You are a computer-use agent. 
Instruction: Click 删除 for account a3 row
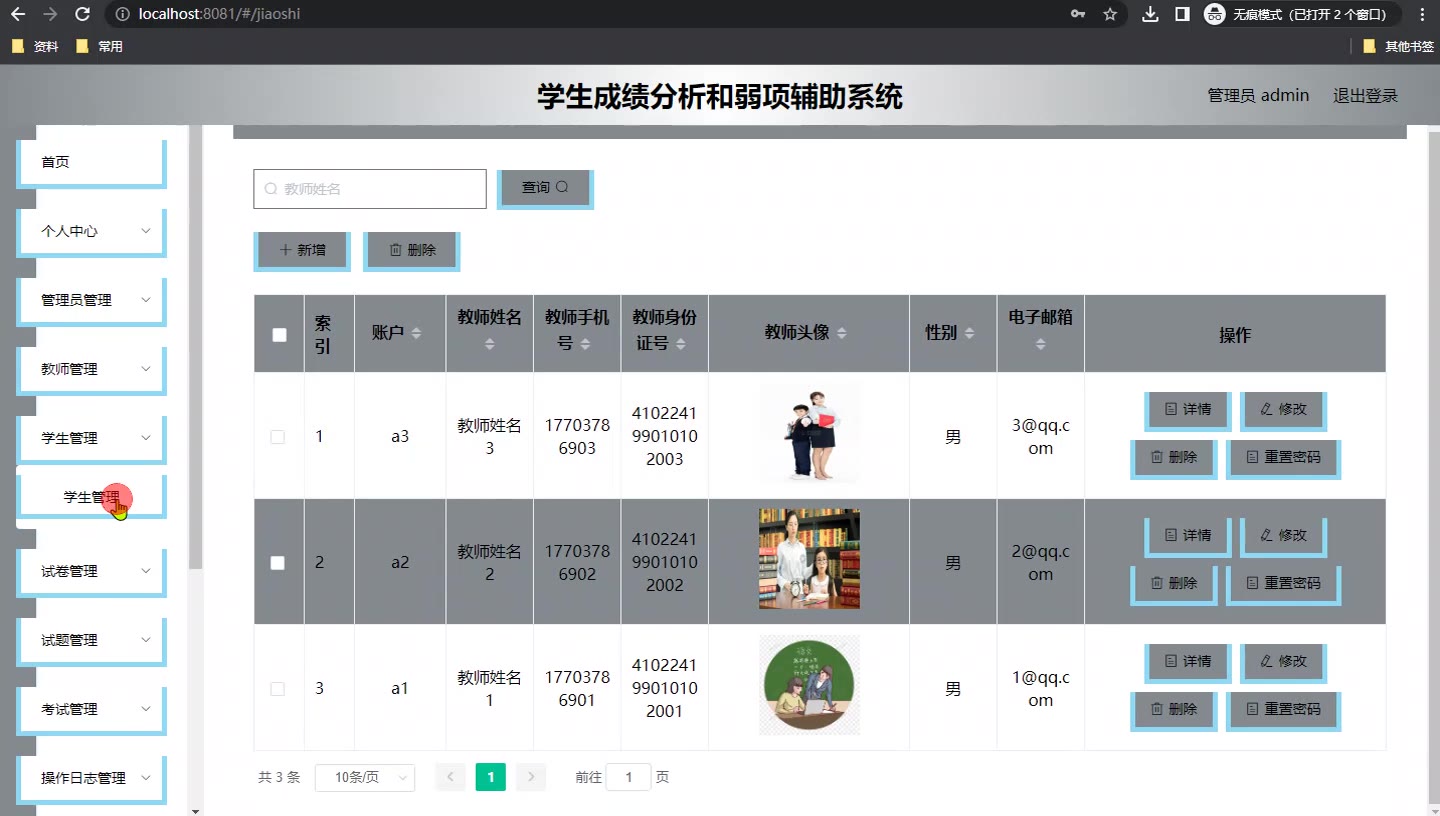(1174, 458)
